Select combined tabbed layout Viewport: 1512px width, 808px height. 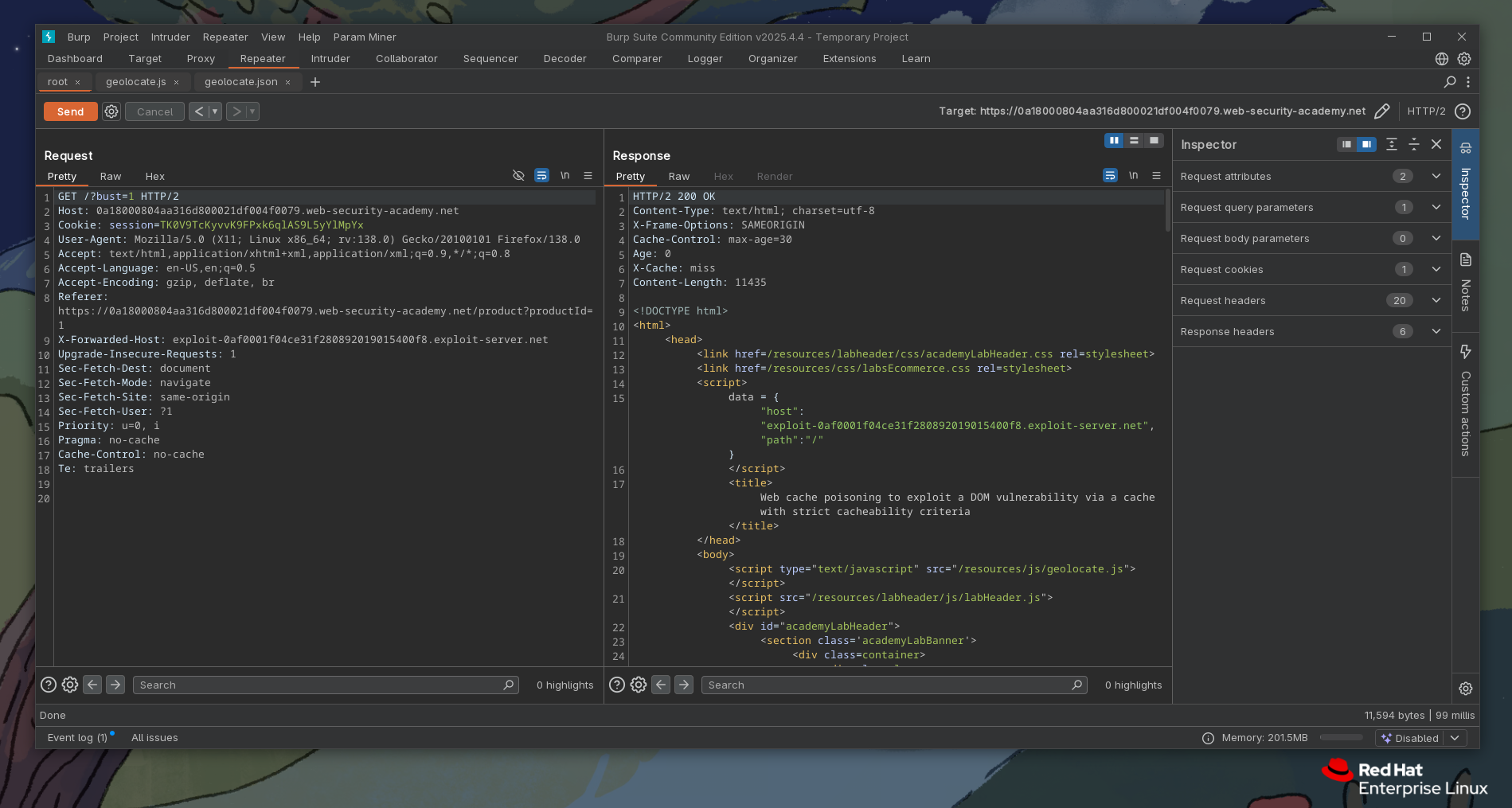coord(1154,140)
